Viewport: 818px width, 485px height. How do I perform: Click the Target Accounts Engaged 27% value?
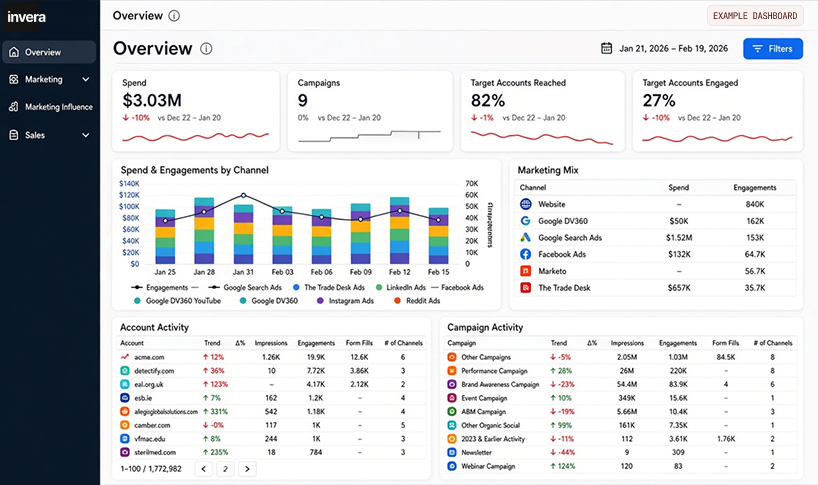659,100
